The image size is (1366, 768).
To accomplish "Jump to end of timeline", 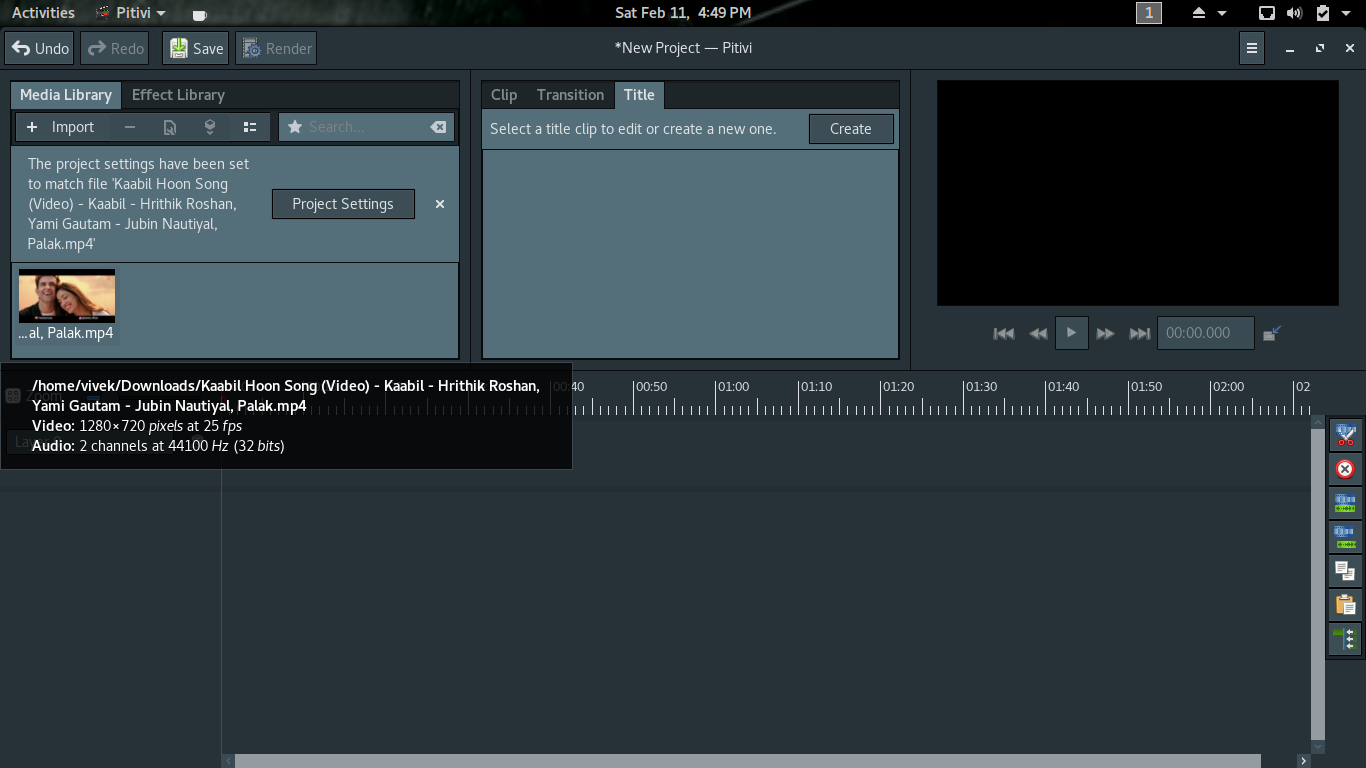I will coord(1139,333).
